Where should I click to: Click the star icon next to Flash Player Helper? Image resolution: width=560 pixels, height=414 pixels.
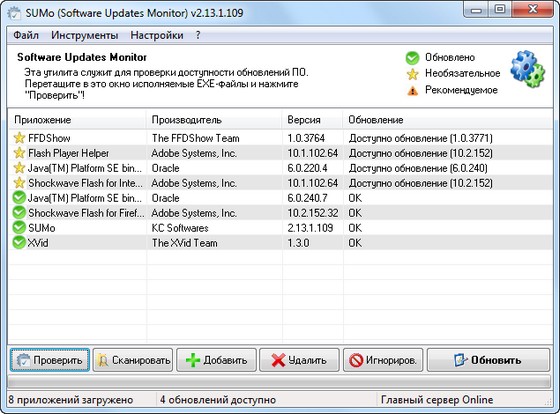[19, 153]
